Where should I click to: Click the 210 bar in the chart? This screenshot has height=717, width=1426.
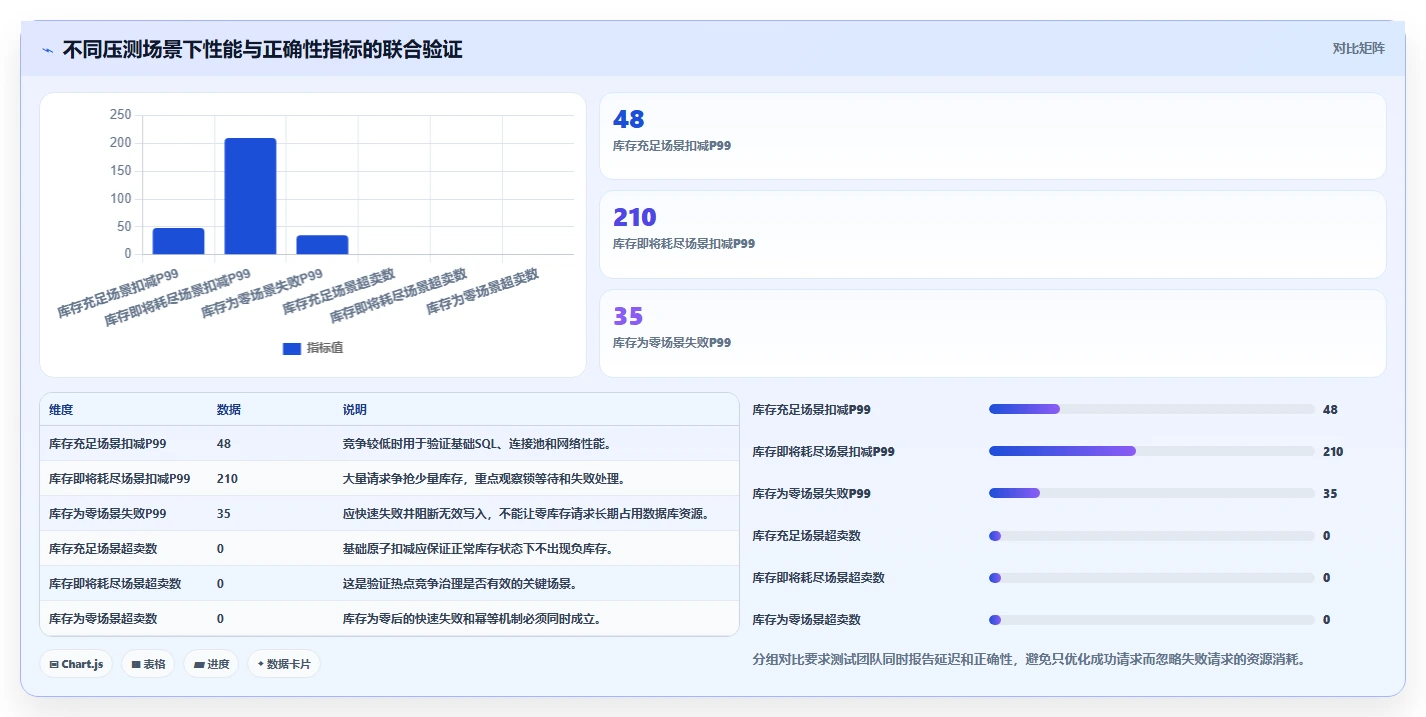click(250, 196)
